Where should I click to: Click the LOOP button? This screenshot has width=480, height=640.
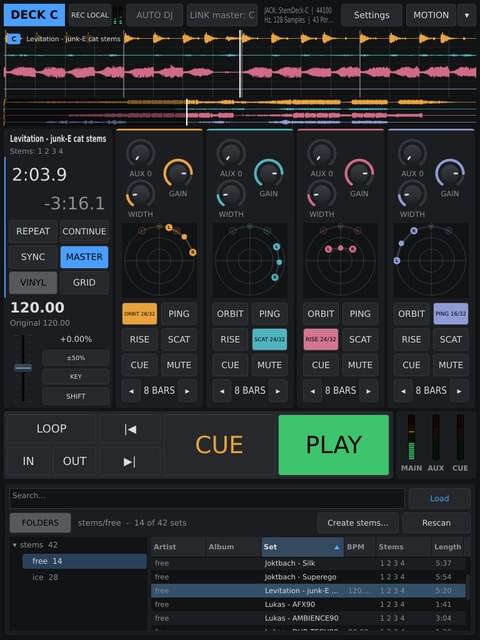pos(51,429)
